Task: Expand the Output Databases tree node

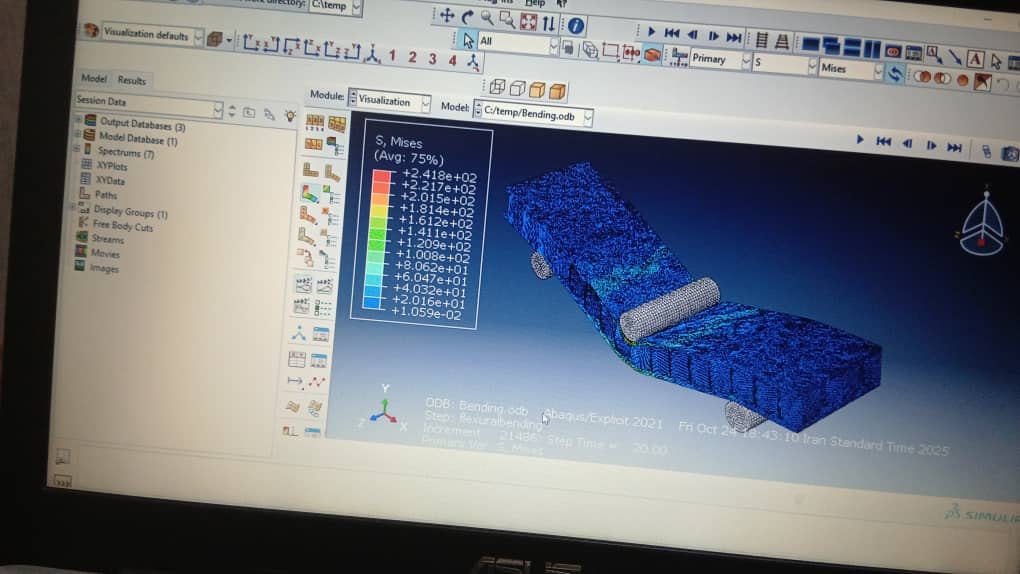Action: pyautogui.click(x=78, y=121)
